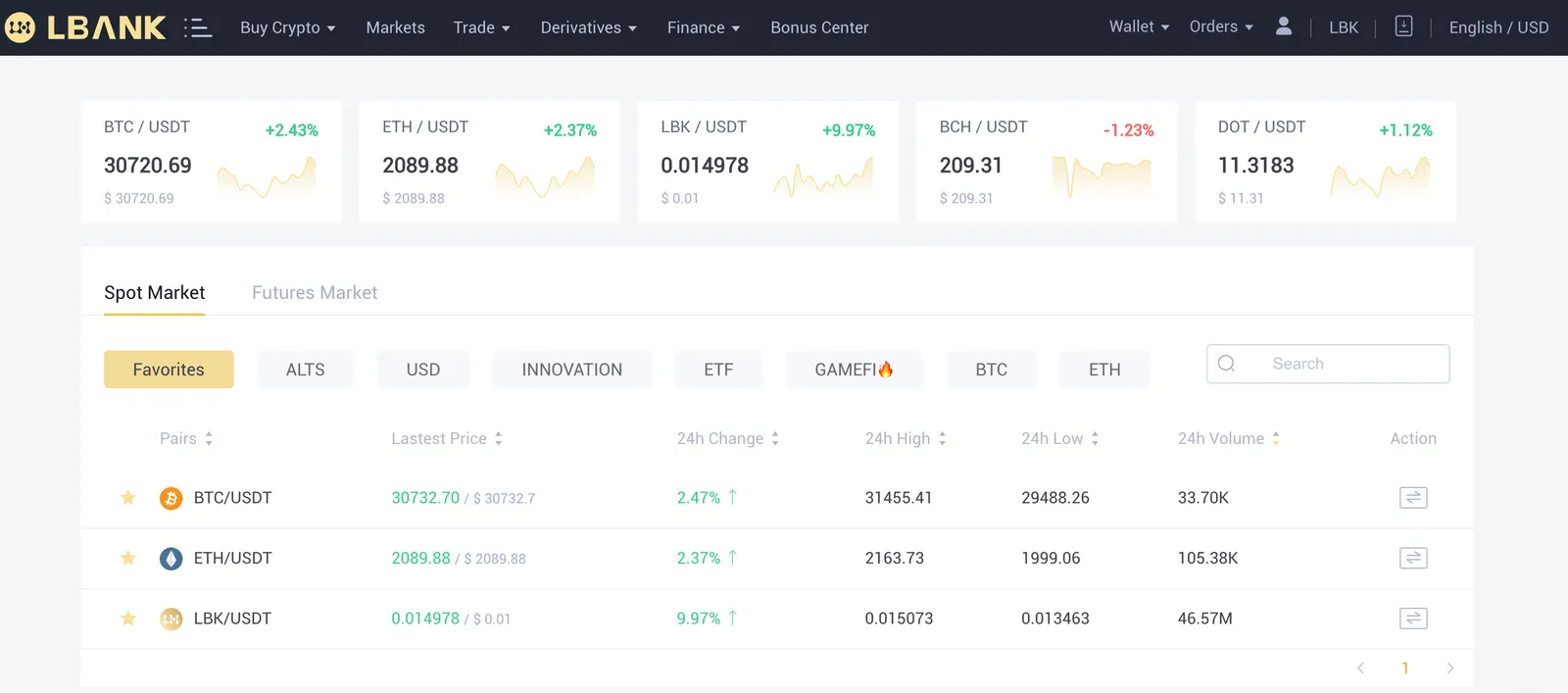Select the USD filter

coord(423,370)
